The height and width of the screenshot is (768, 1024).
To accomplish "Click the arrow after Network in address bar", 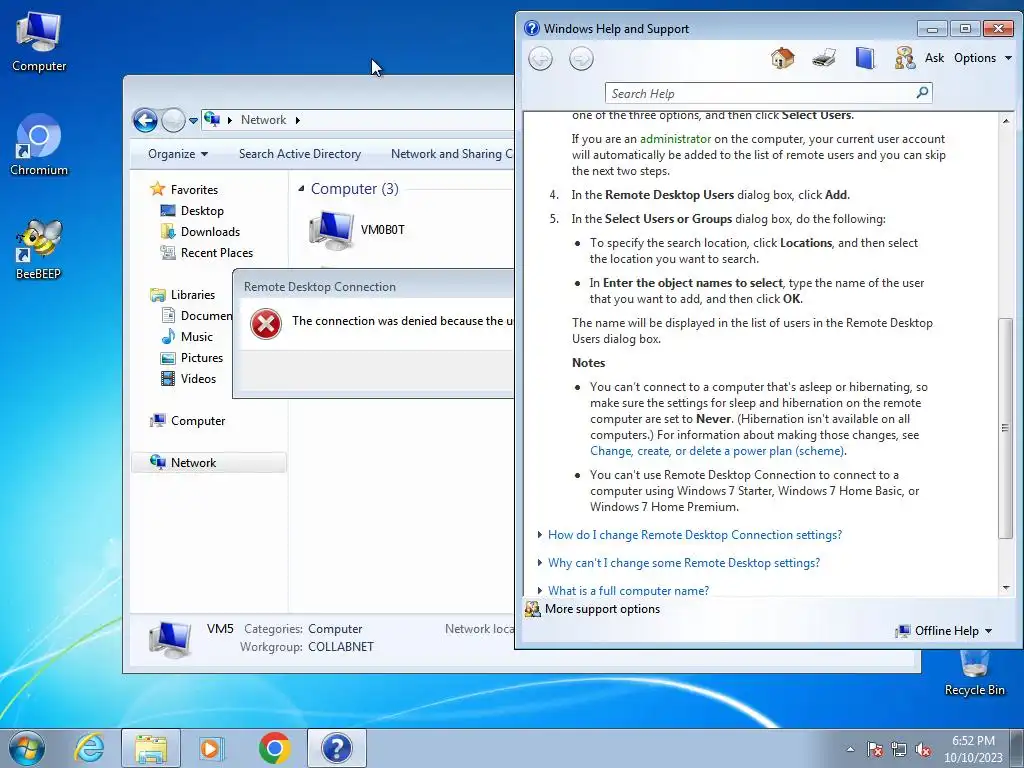I will (x=298, y=120).
